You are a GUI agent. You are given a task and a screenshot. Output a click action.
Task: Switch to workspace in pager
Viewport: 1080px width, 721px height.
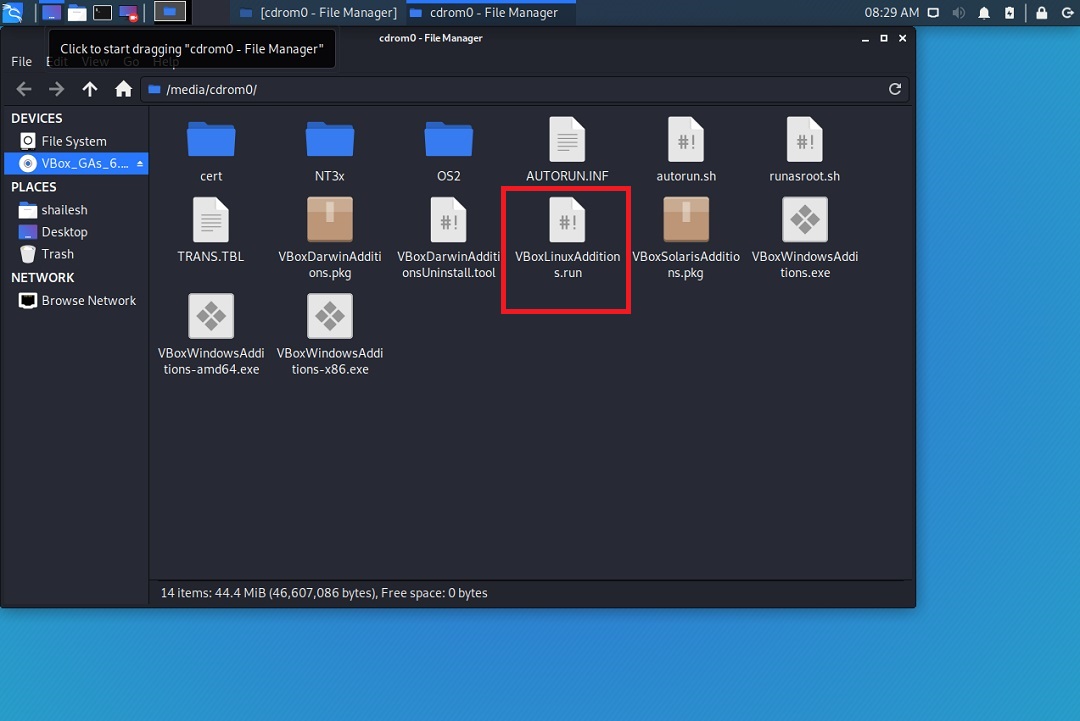(x=169, y=12)
